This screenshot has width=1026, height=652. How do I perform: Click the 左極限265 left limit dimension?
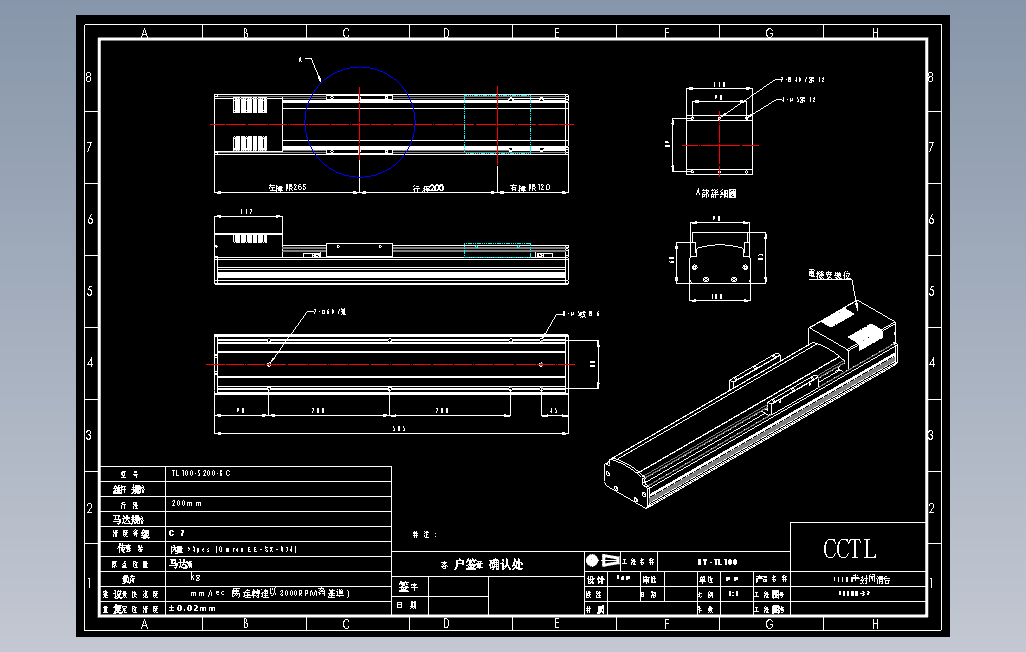click(x=287, y=187)
